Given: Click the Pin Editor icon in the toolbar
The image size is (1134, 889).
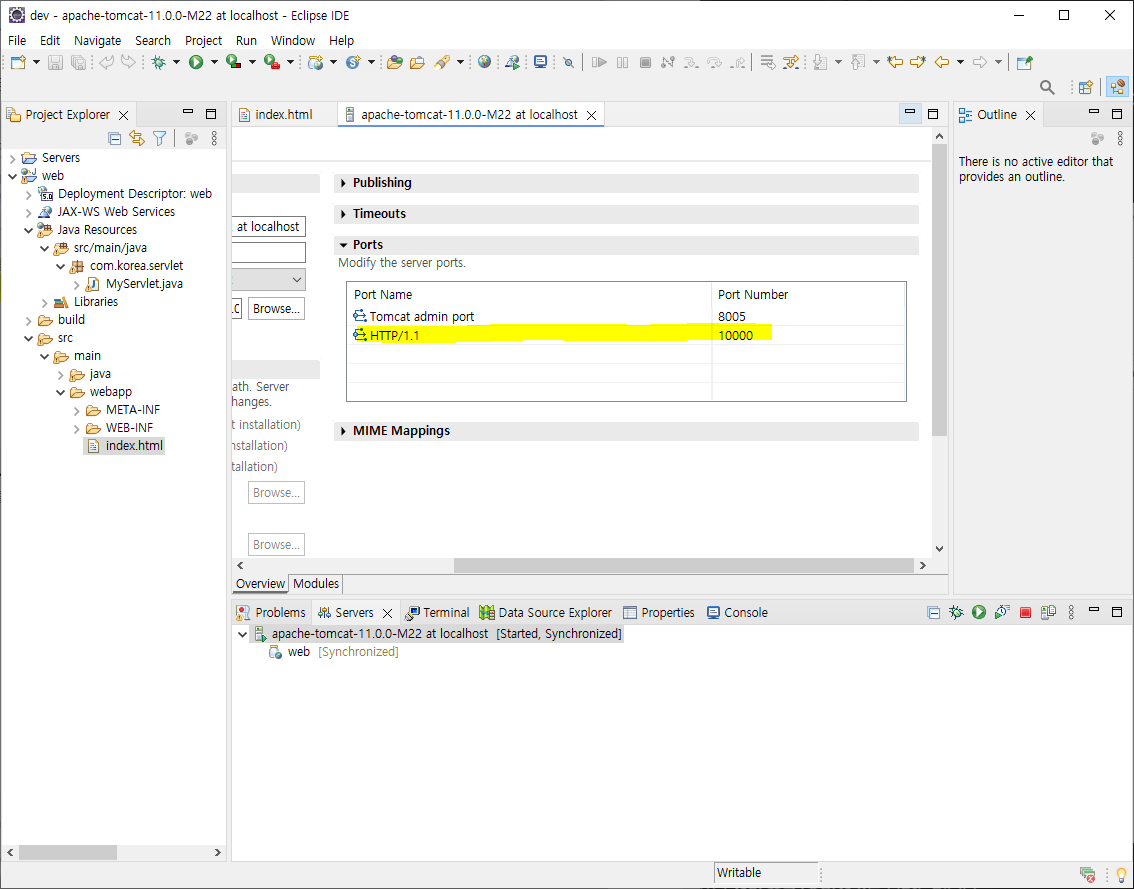Looking at the screenshot, I should pos(1024,62).
